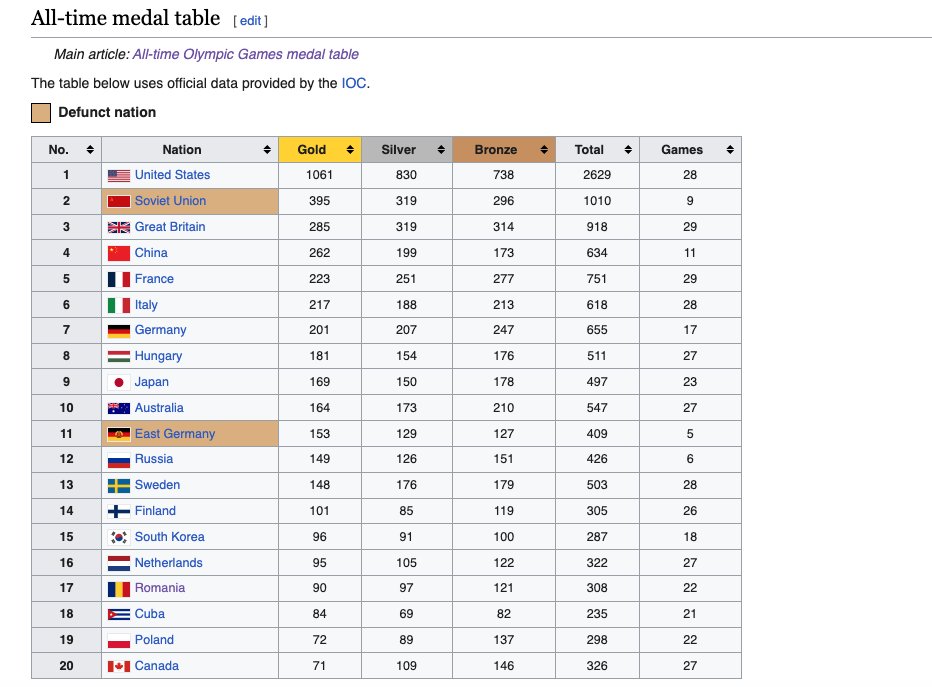Click the Romania flag icon
Viewport: 932px width, 687px height.
pyautogui.click(x=119, y=589)
